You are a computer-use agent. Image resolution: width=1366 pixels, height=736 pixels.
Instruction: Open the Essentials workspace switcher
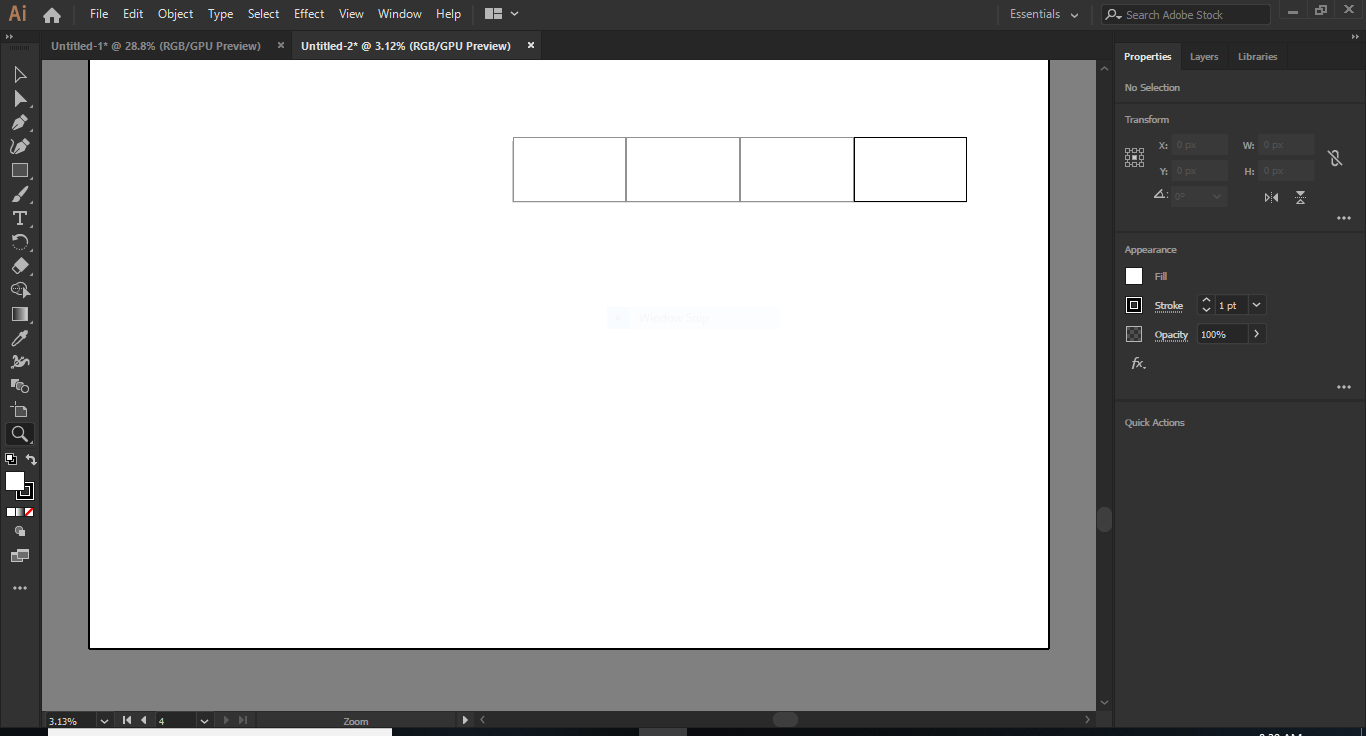(x=1043, y=14)
